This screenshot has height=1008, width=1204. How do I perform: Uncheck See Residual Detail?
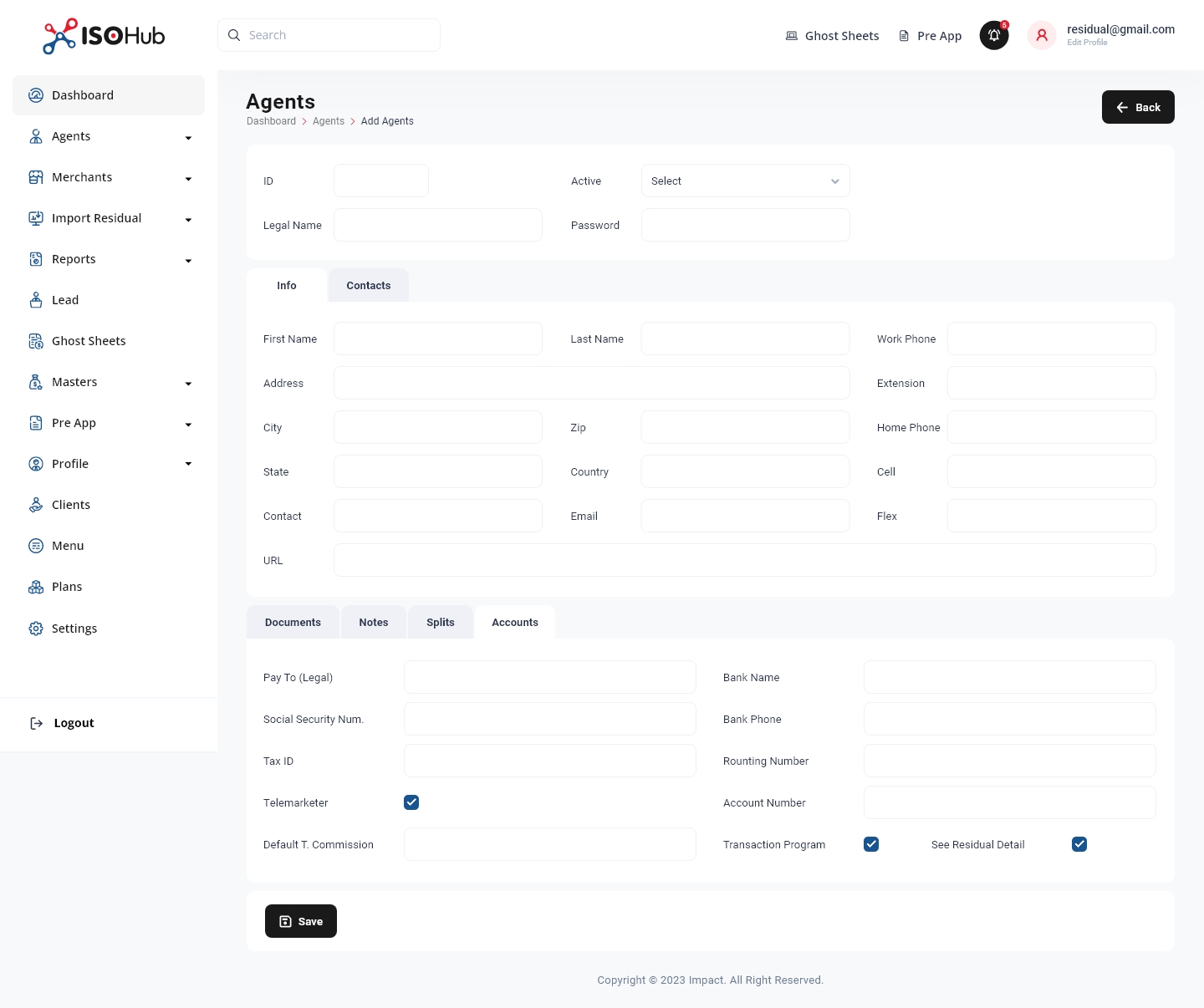[x=1079, y=844]
